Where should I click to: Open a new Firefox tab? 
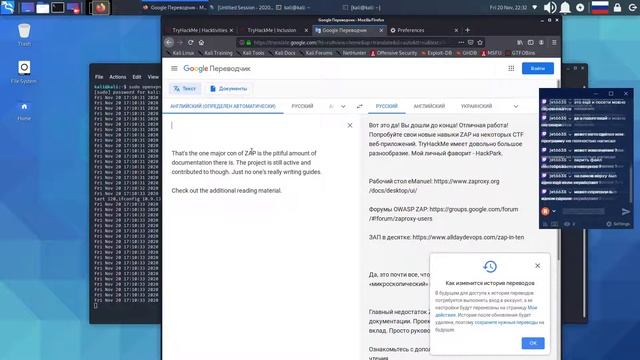click(x=467, y=30)
